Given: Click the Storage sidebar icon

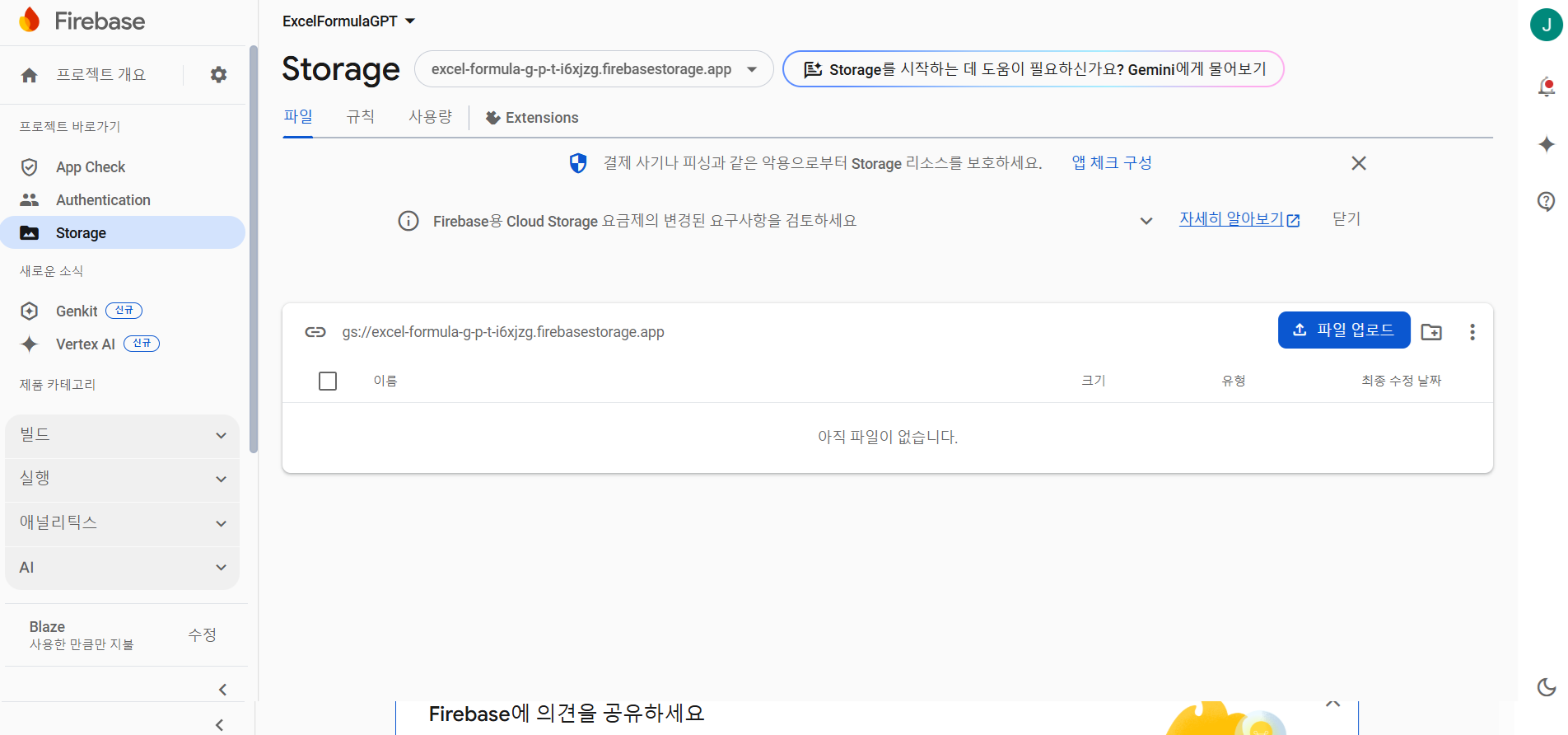Looking at the screenshot, I should [x=30, y=233].
